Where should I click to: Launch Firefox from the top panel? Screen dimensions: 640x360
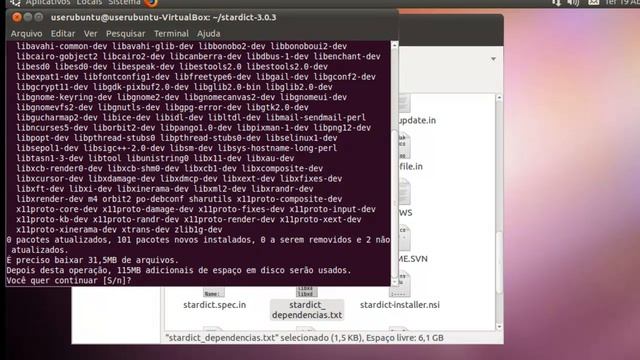click(x=151, y=3)
